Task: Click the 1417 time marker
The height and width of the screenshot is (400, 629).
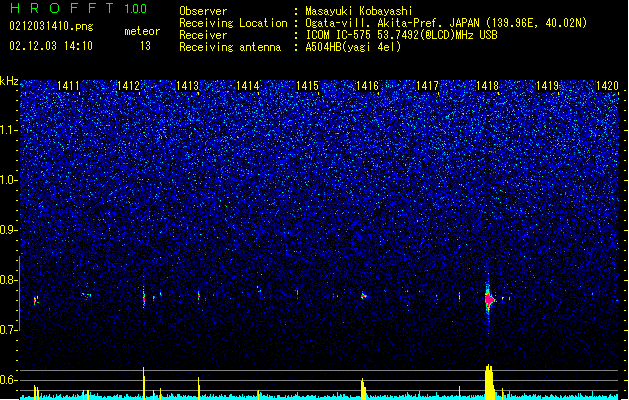Action: point(428,86)
